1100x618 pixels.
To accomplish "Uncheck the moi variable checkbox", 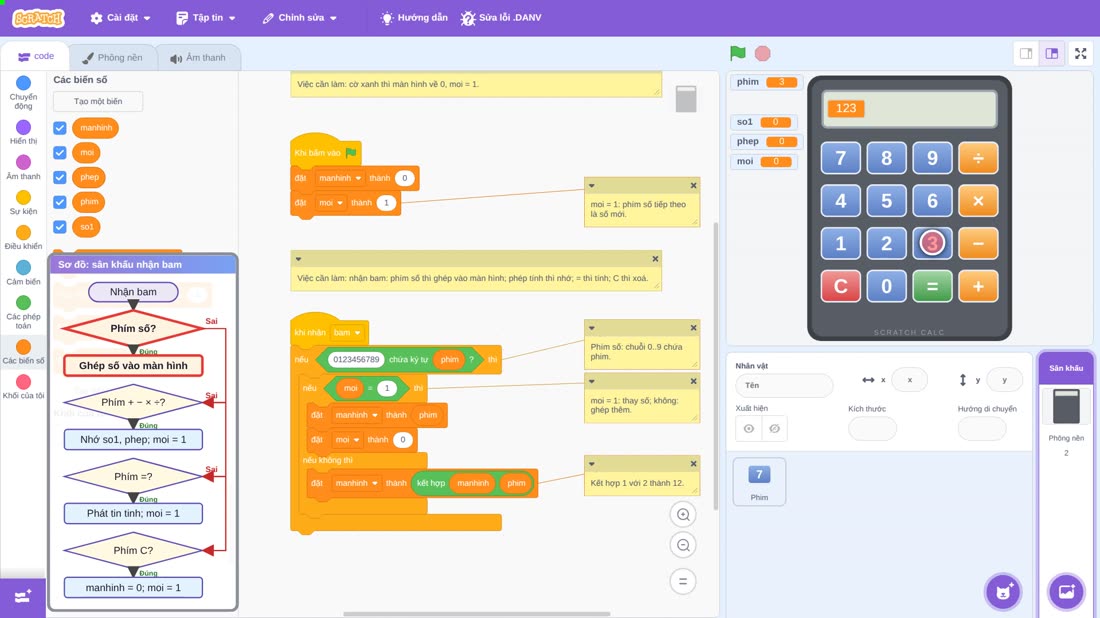I will [60, 152].
